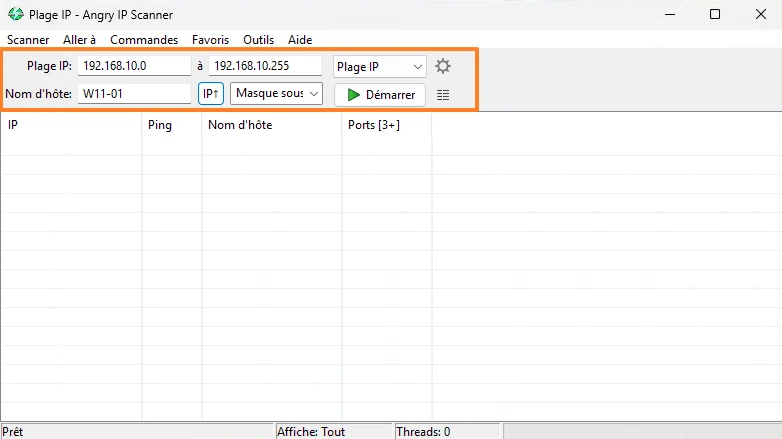
Task: Click the start IP field 192.168.10.0
Action: 134,66
